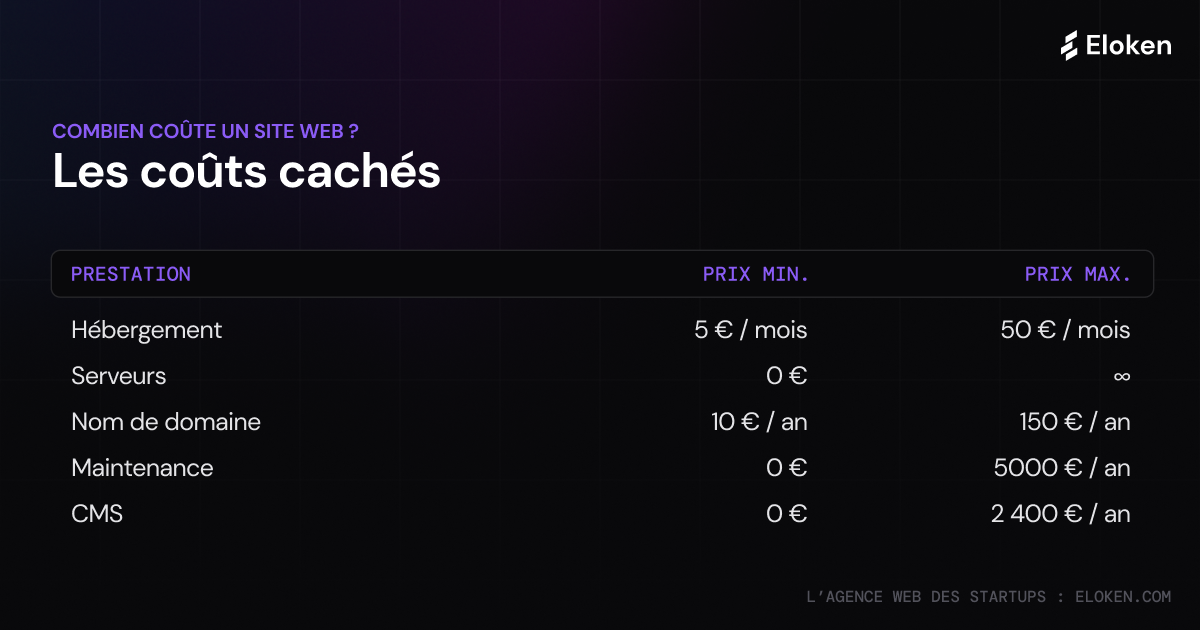Viewport: 1200px width, 630px height.
Task: Click the Eloken logo icon
Action: [x=1070, y=46]
